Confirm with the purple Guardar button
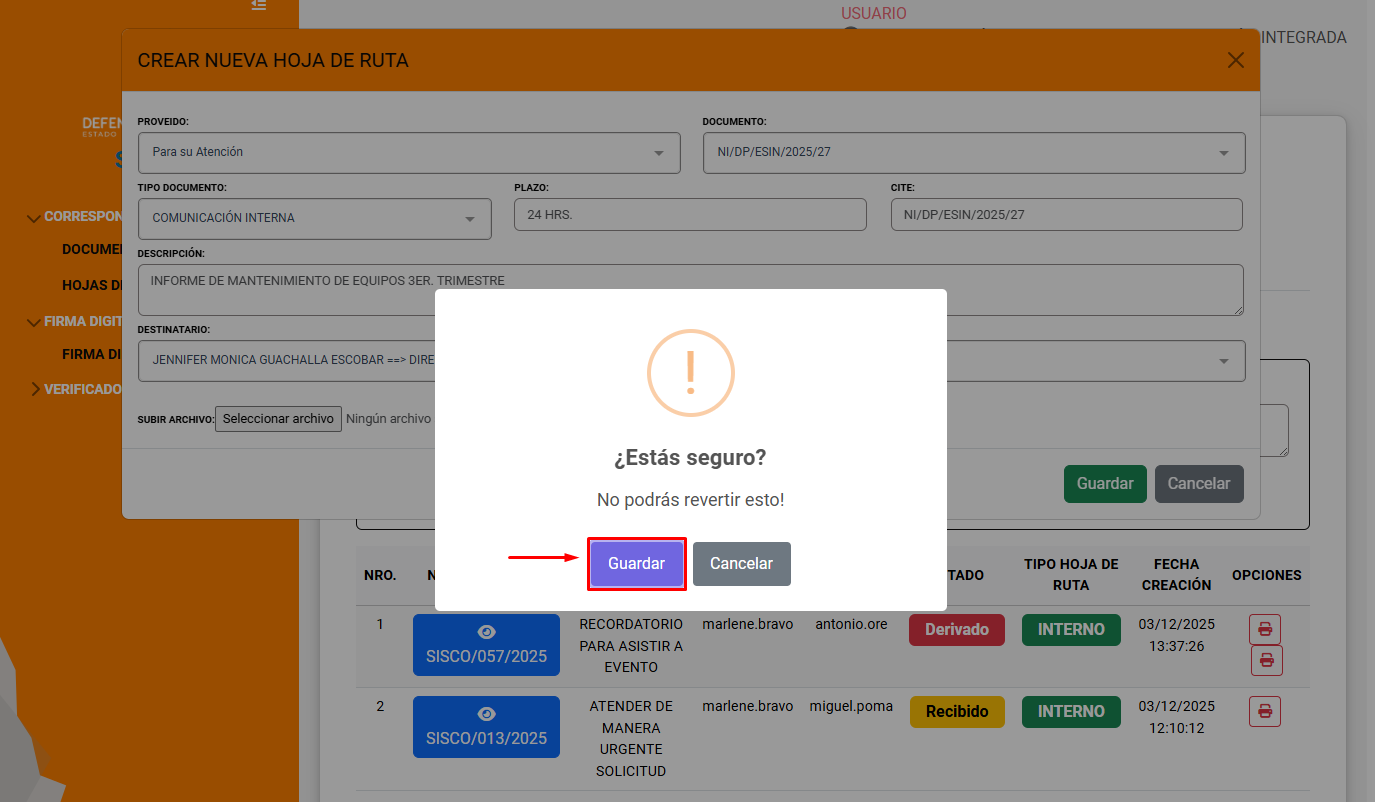 point(636,564)
